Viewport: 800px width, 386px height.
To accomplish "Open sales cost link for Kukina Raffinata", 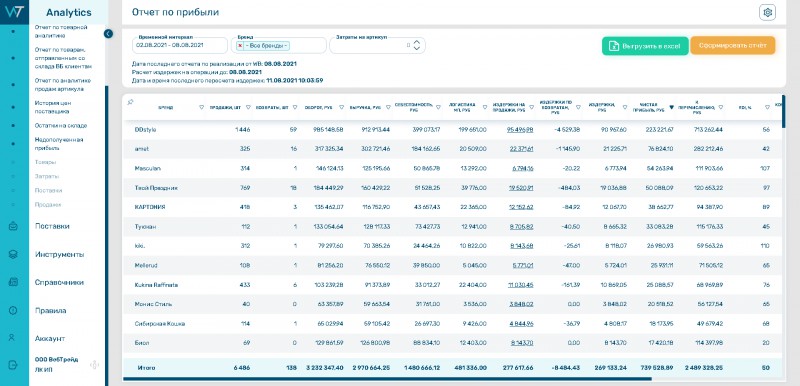I will [x=520, y=285].
